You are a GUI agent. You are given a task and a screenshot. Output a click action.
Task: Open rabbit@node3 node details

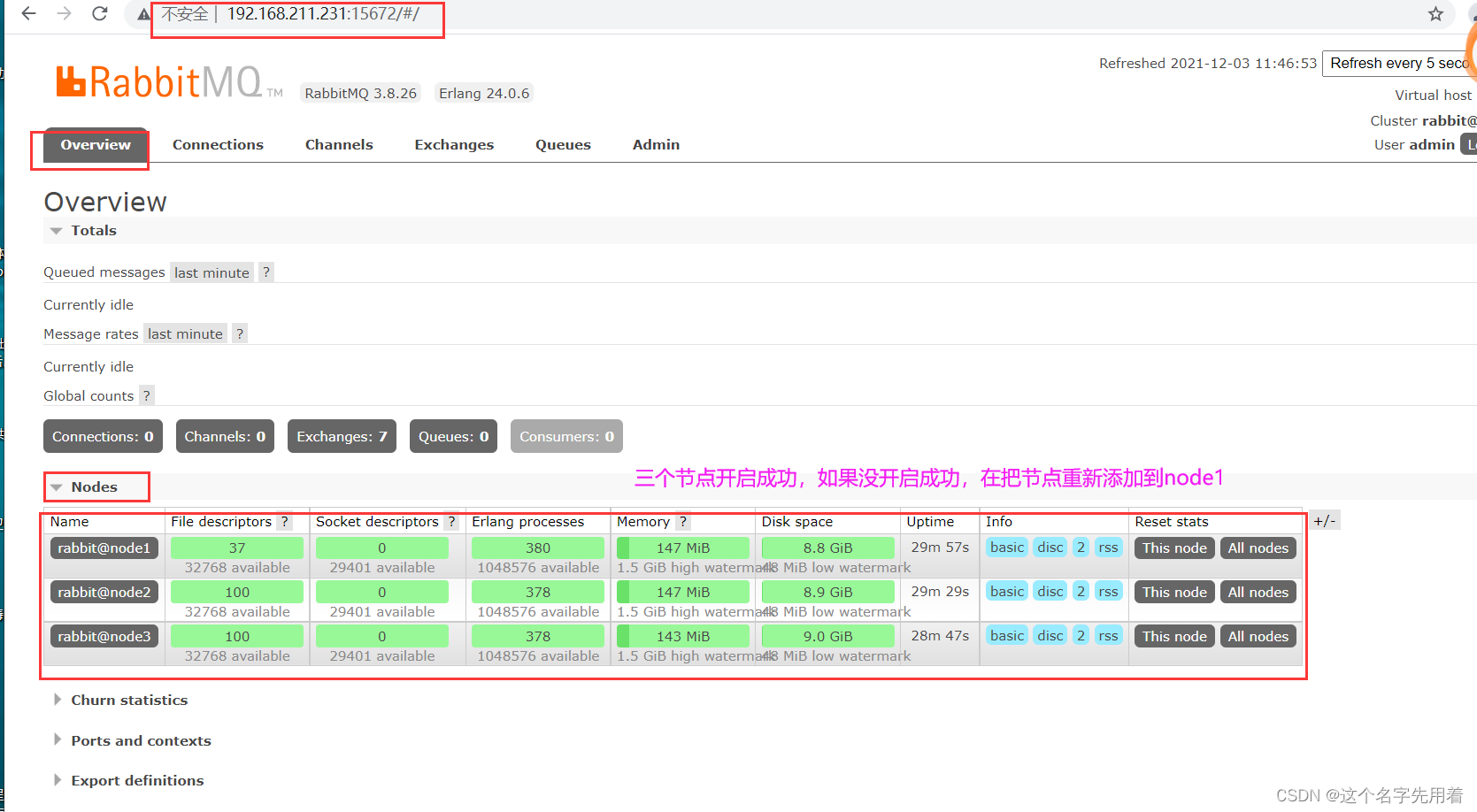coord(104,637)
